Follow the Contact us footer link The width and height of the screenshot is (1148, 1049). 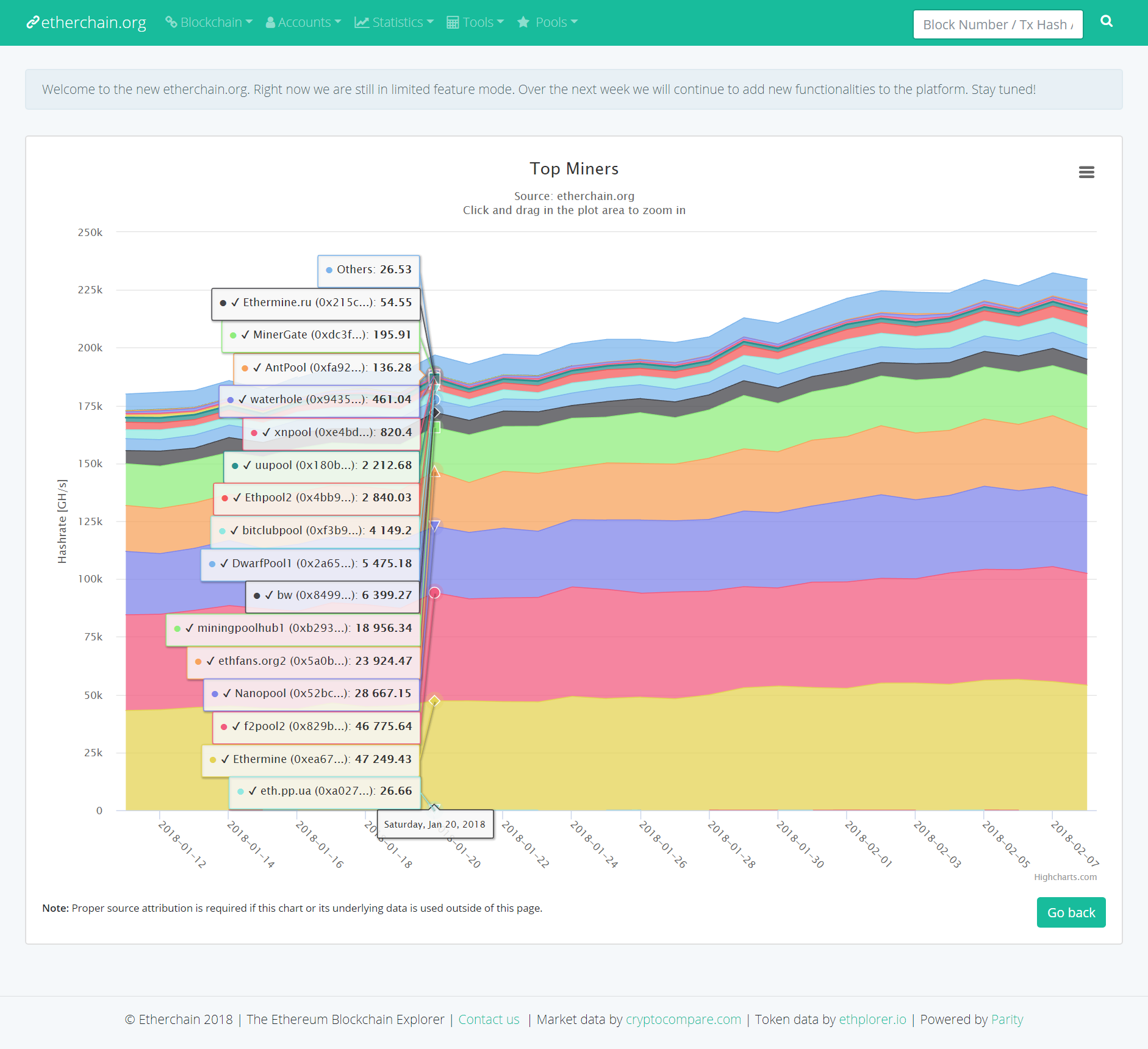click(489, 1019)
